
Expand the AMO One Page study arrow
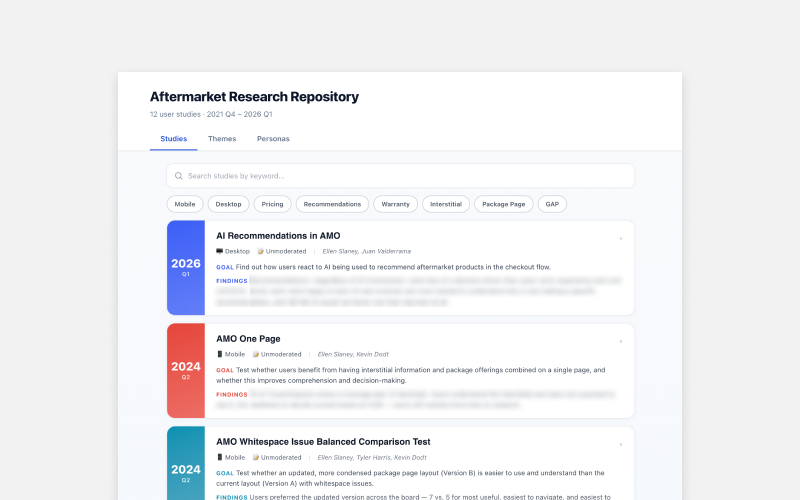(x=620, y=341)
